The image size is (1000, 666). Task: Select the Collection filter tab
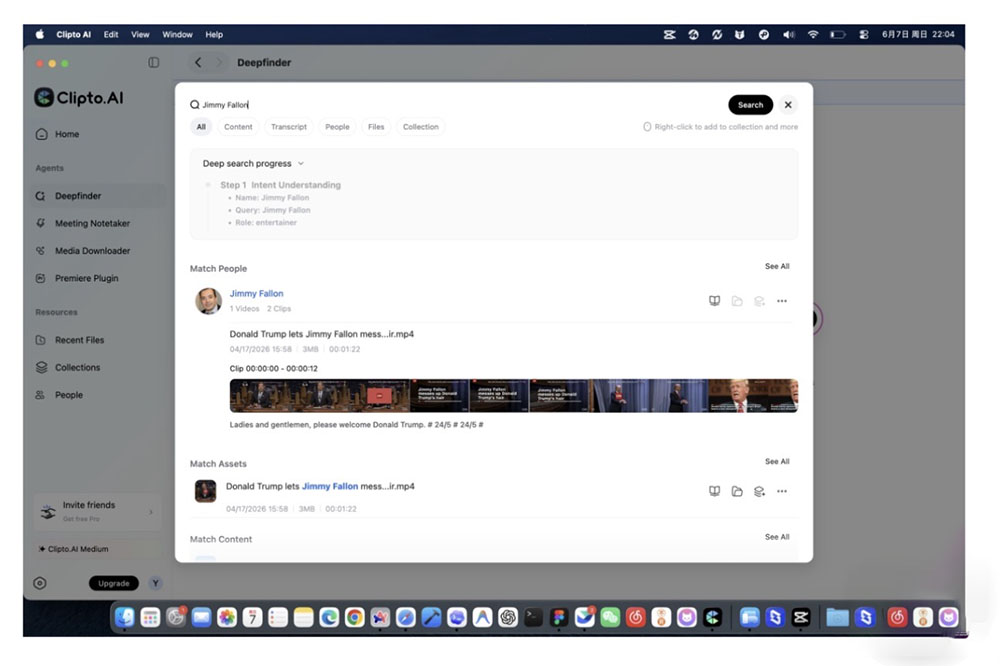coord(421,127)
